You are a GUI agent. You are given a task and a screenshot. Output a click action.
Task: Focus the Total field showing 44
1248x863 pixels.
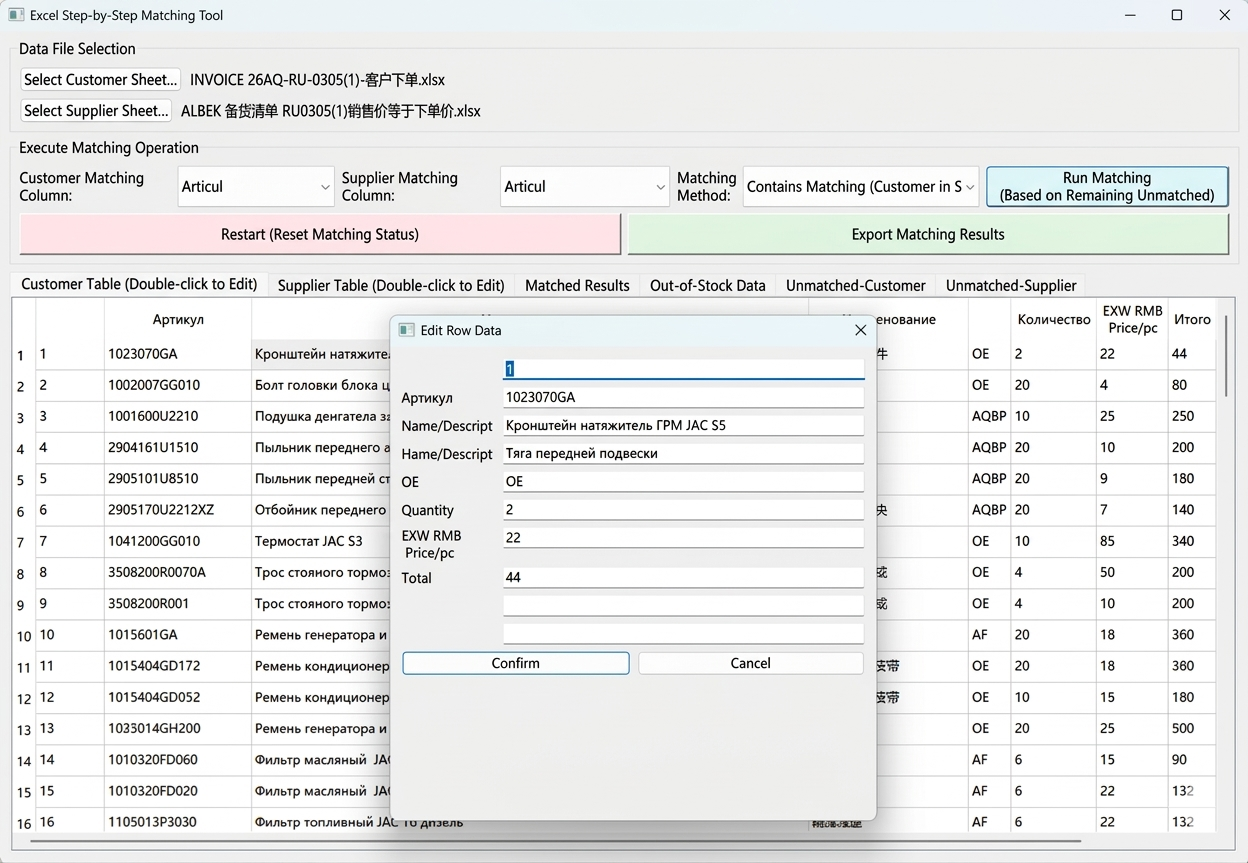[682, 577]
